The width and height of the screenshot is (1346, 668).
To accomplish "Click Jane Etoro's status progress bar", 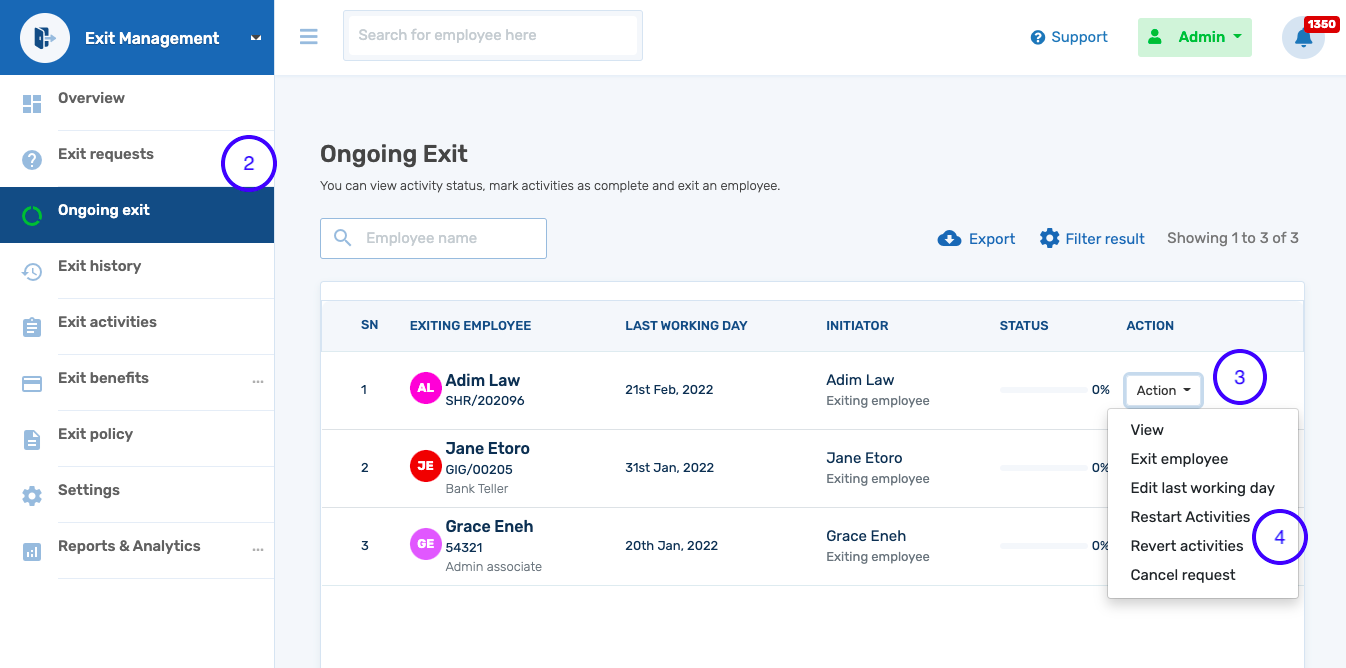I will point(1044,468).
